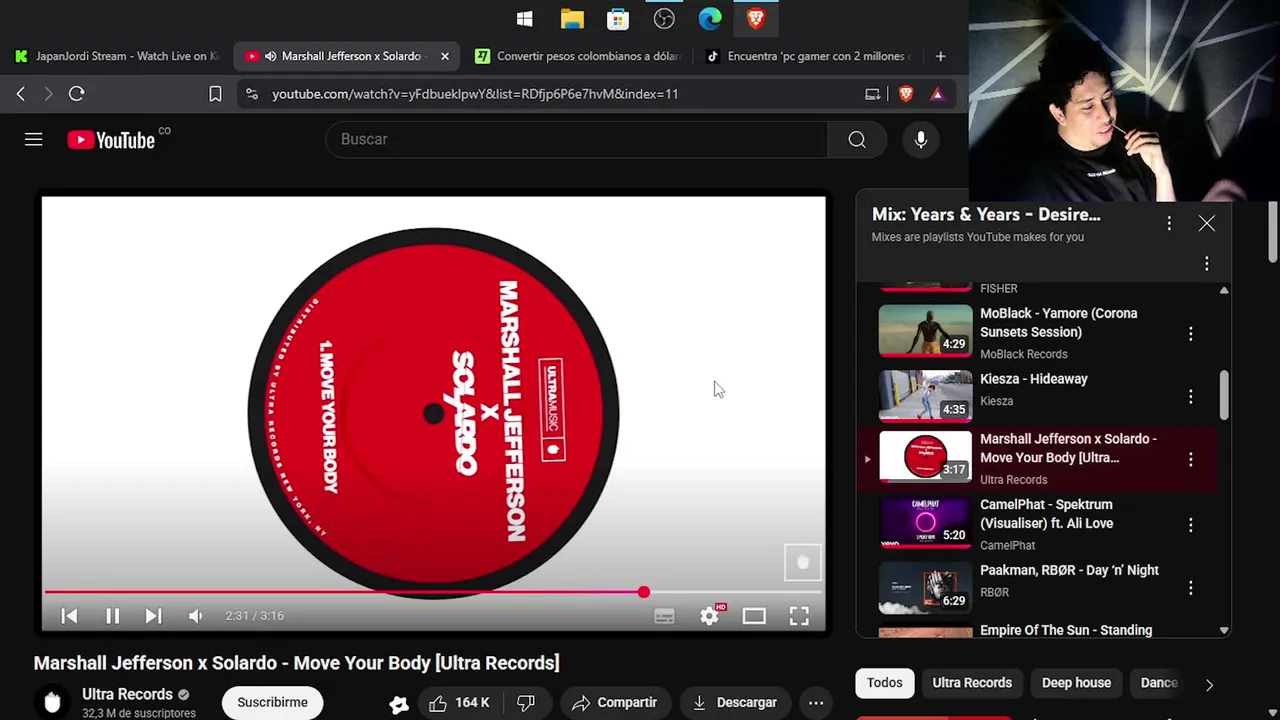
Task: Select Paakman, RBØR - Day 'n' Night title
Action: (x=1069, y=571)
